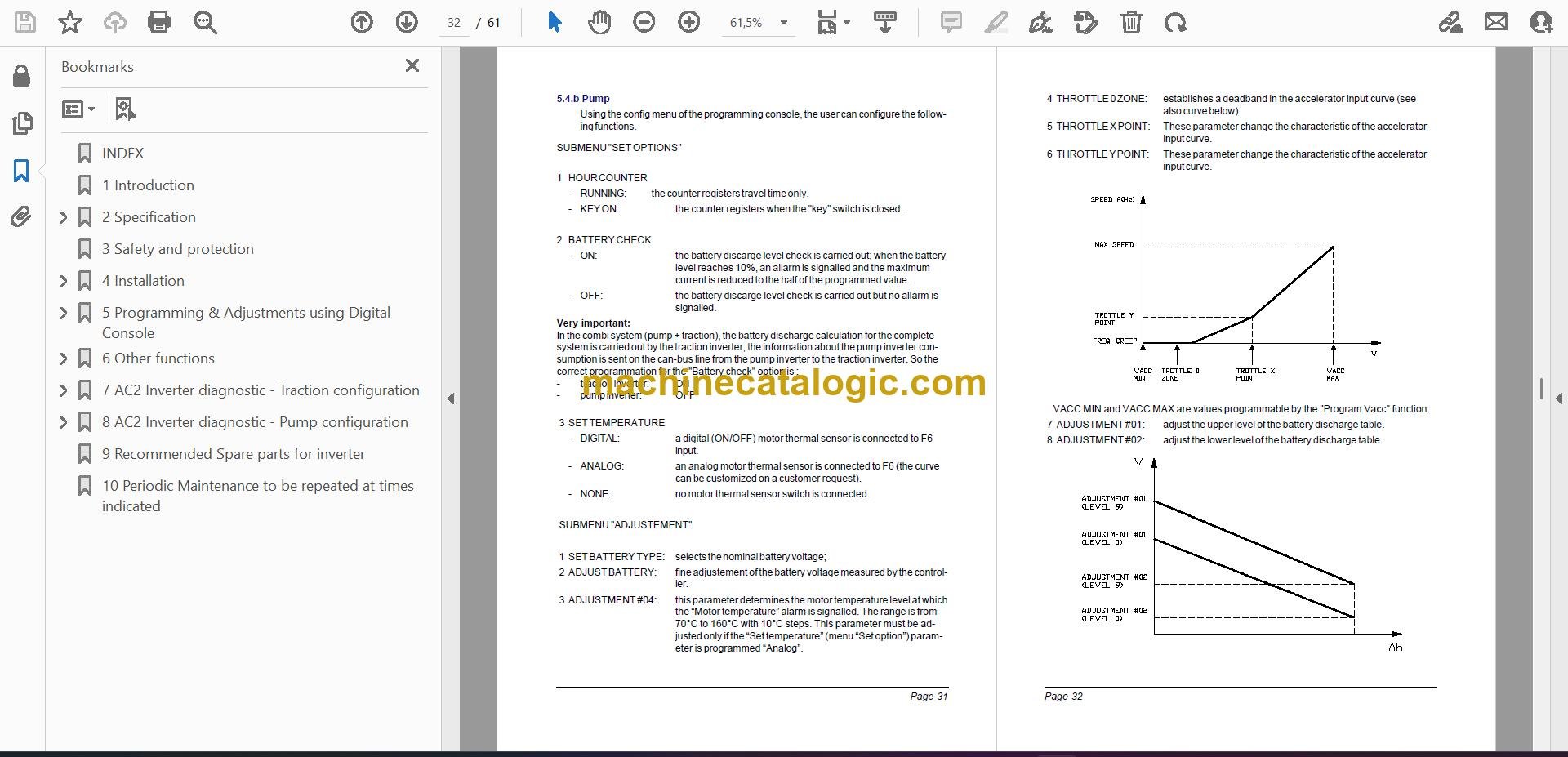Add new bookmark icon in panel
The height and width of the screenshot is (757, 1568).
pos(125,109)
